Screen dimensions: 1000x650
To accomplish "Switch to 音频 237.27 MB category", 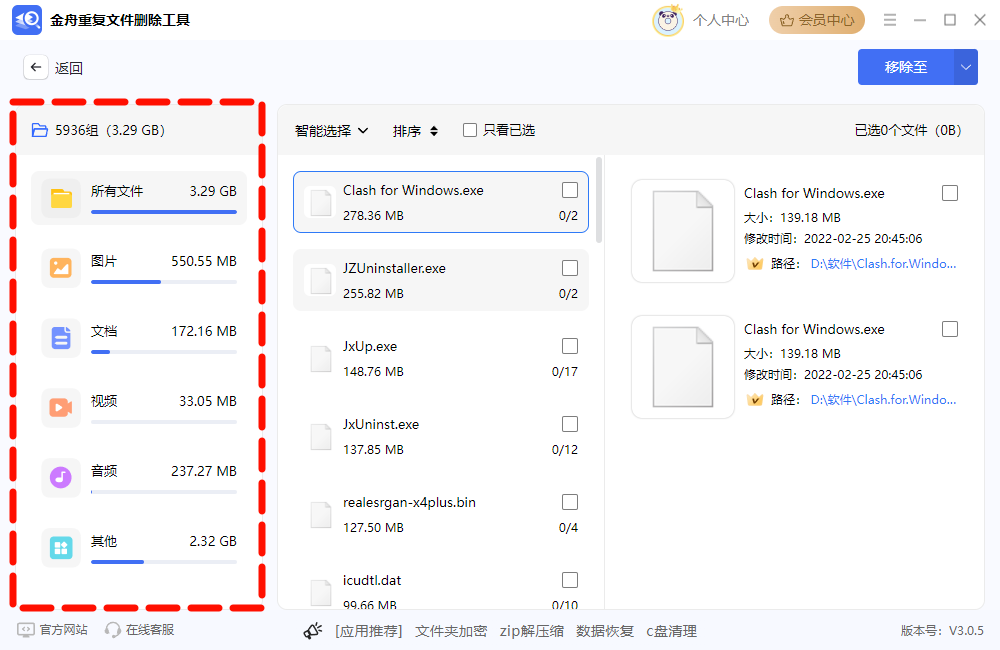I will [139, 477].
